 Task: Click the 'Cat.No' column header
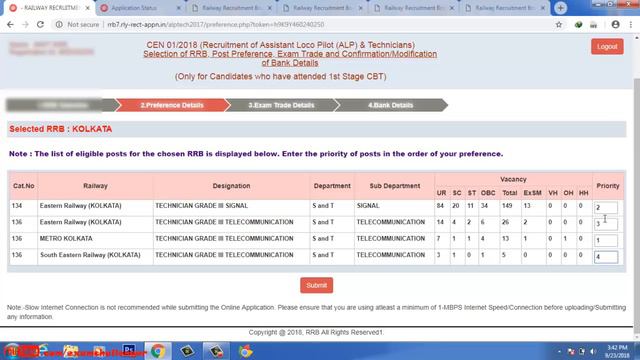coord(23,186)
